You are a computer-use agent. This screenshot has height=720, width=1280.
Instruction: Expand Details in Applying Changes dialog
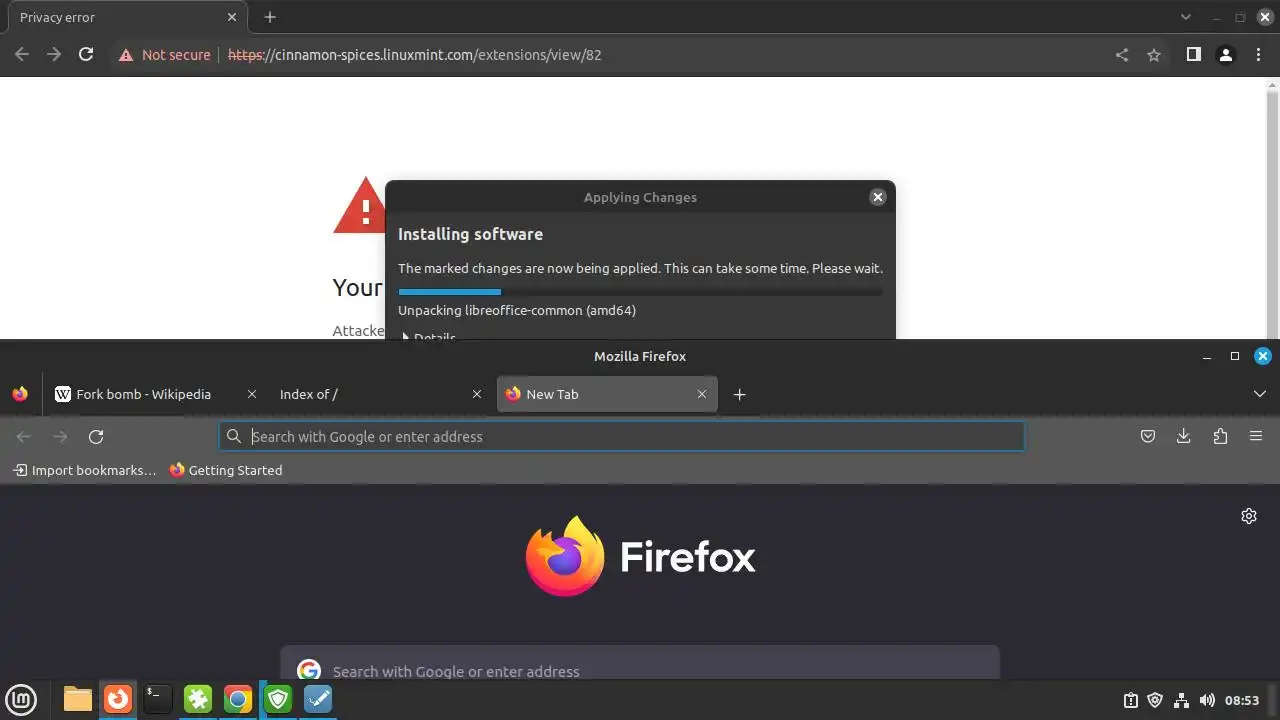tap(428, 336)
